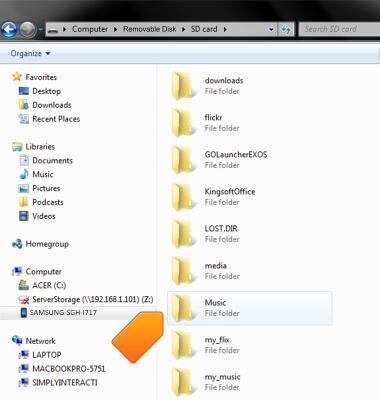Open the recent pages dropdown beside Forward

(40, 30)
